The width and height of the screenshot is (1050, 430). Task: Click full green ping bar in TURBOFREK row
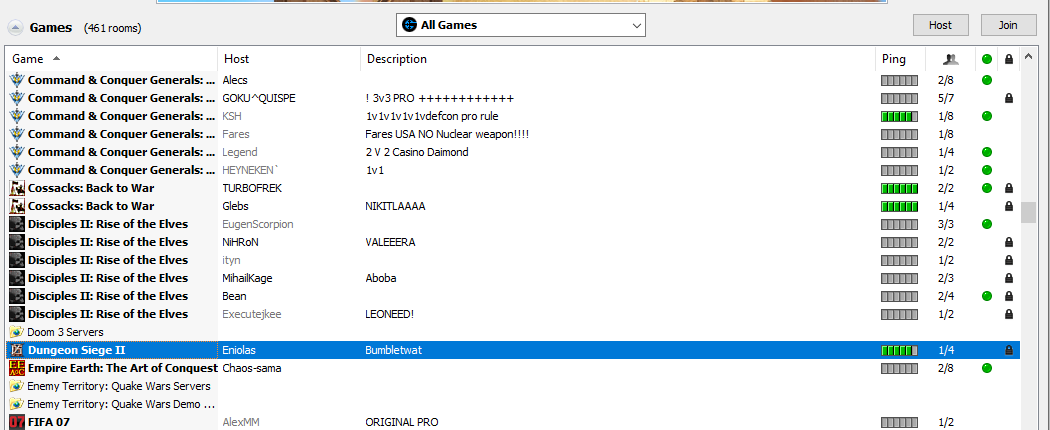[899, 188]
